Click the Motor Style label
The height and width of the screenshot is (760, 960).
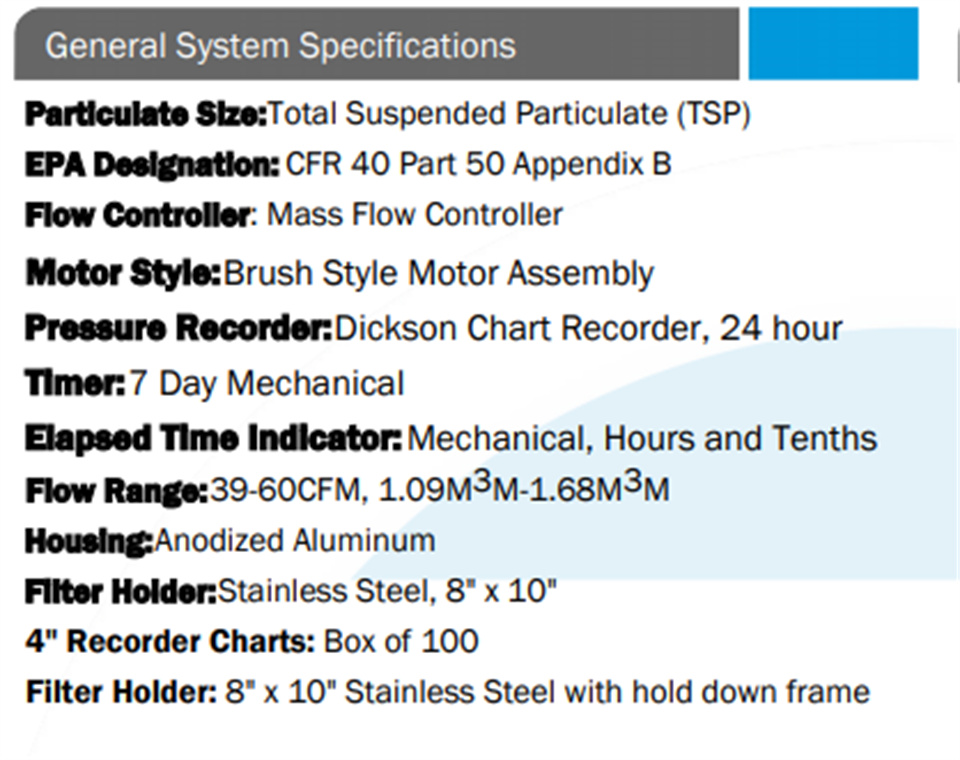tap(123, 273)
